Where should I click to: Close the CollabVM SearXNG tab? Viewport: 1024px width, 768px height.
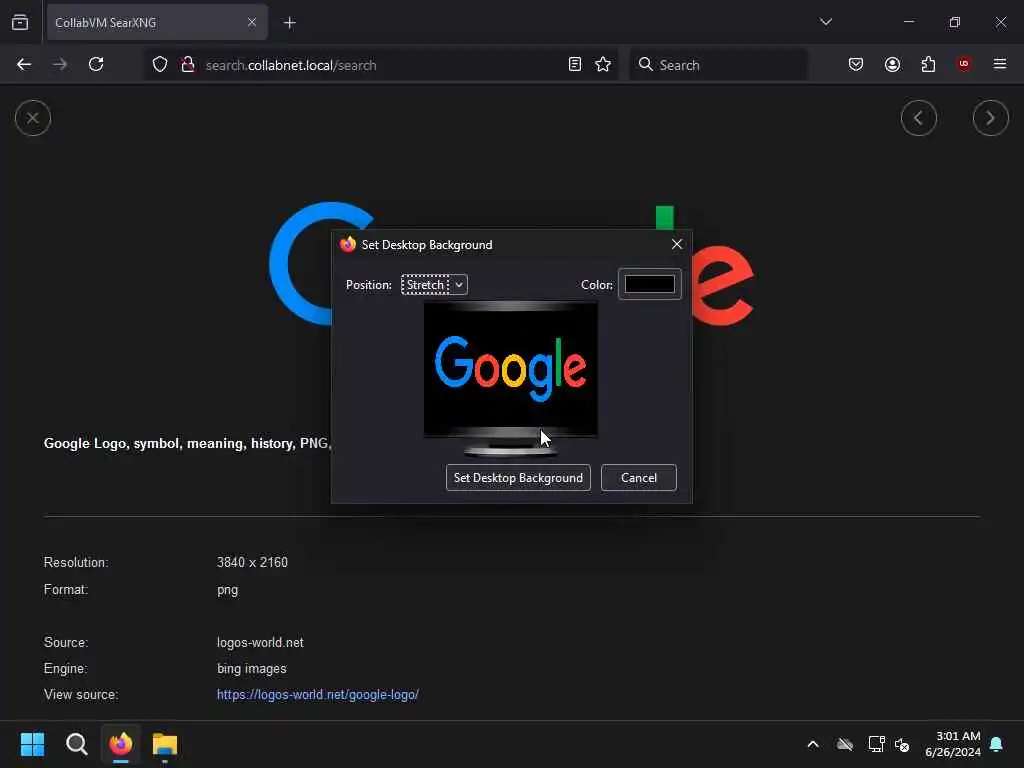[x=252, y=22]
